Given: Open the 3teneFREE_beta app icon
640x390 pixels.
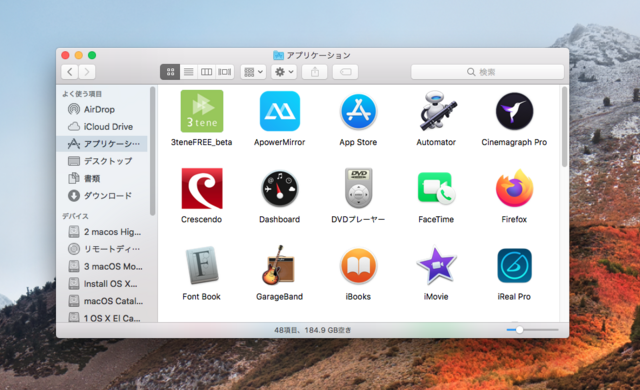Looking at the screenshot, I should 202,111.
